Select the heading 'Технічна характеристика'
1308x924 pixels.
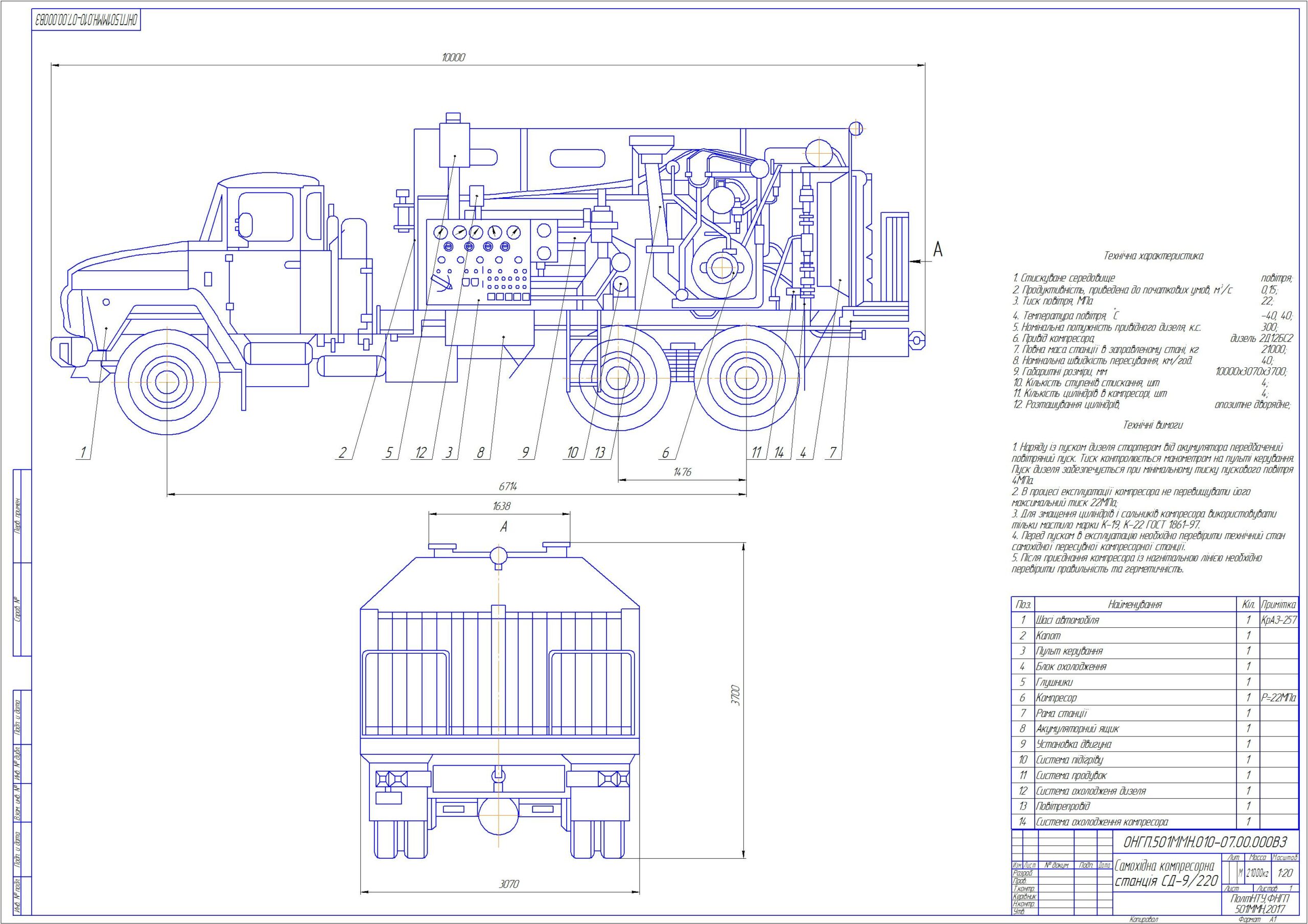pyautogui.click(x=1154, y=256)
